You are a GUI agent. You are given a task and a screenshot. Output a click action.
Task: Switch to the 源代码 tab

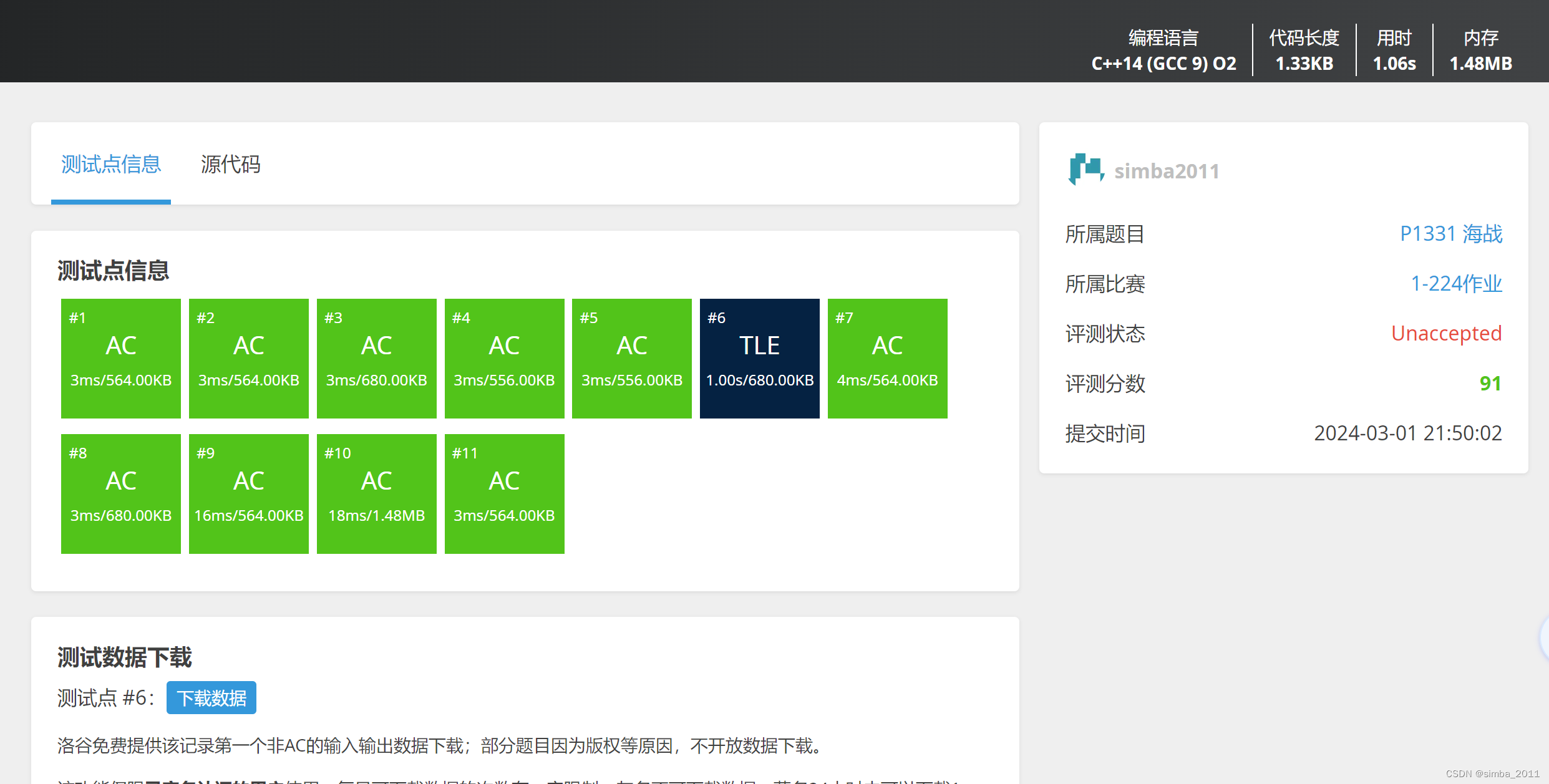click(x=230, y=165)
